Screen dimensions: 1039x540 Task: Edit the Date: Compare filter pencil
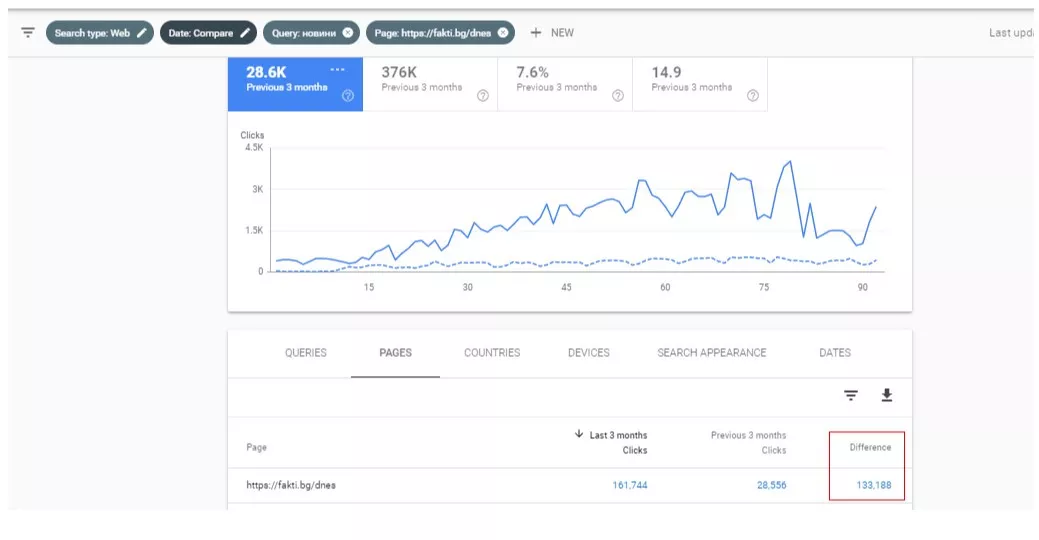coord(245,32)
